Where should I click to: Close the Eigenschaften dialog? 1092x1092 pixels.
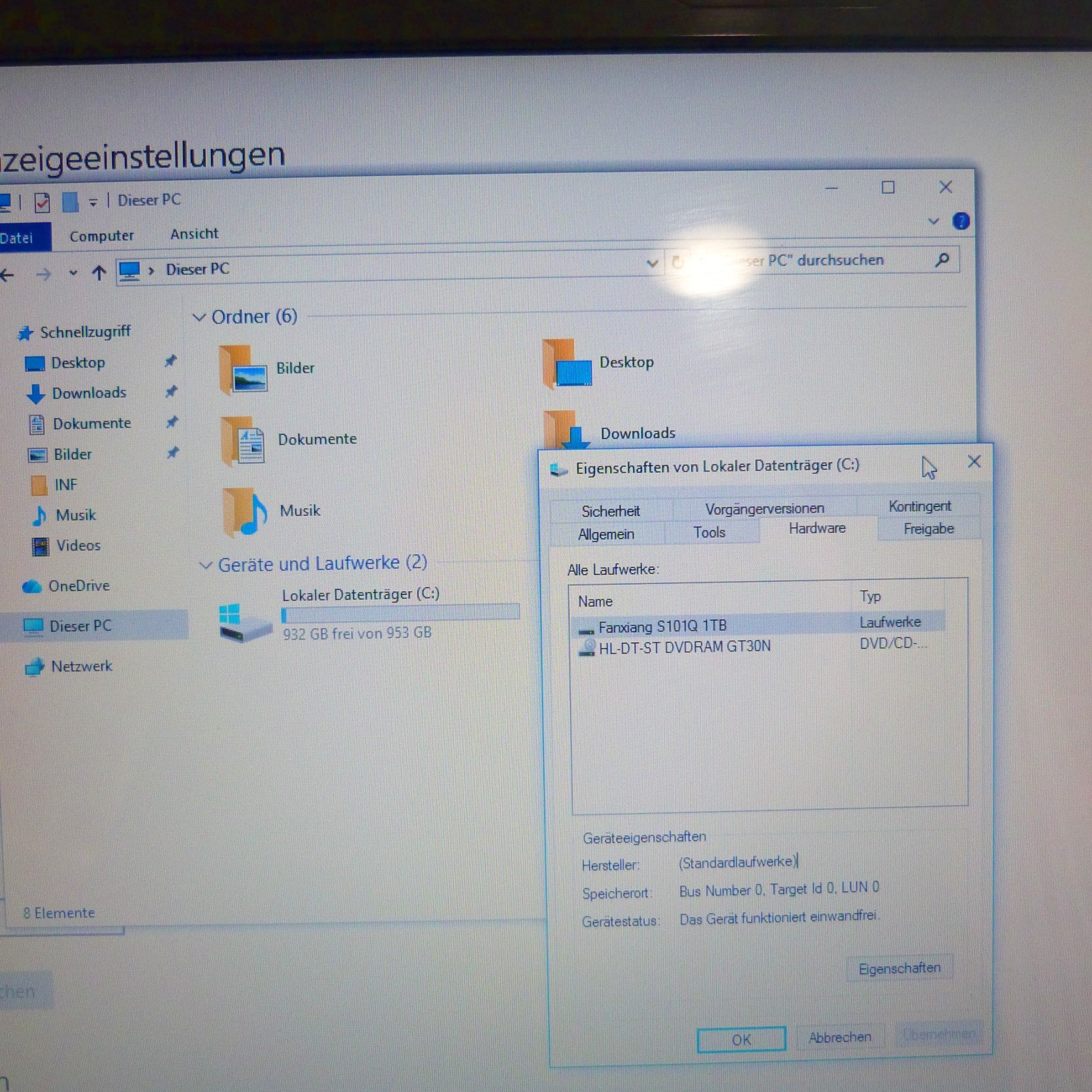[x=975, y=462]
